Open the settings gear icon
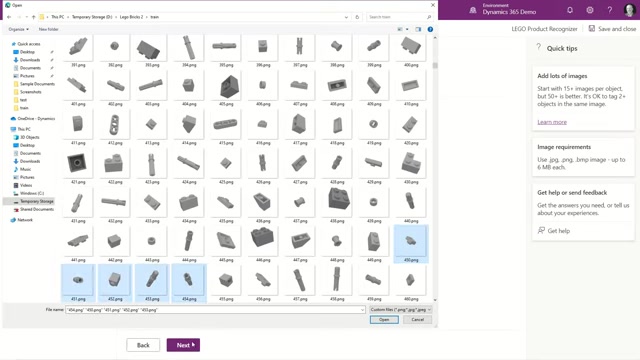 pos(590,10)
